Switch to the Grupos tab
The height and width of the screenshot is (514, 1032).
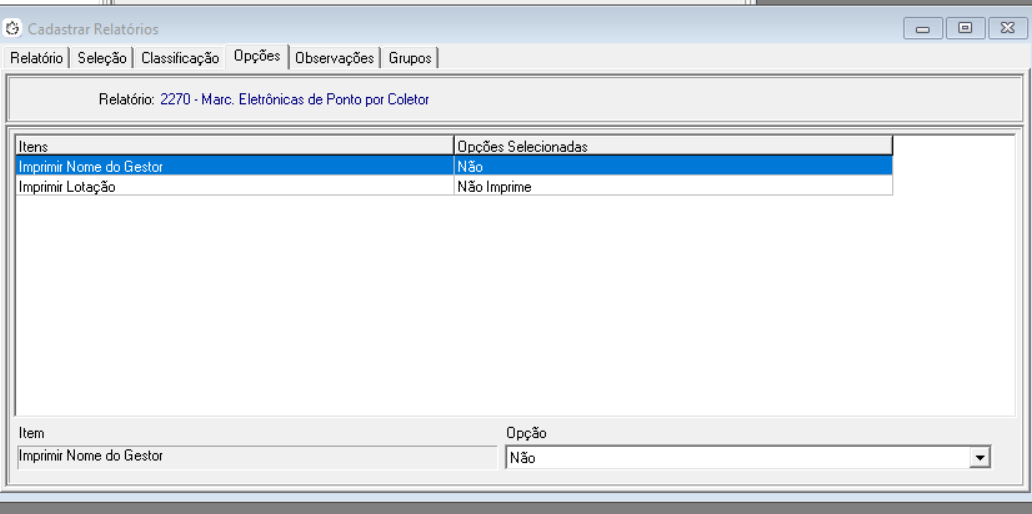[410, 58]
